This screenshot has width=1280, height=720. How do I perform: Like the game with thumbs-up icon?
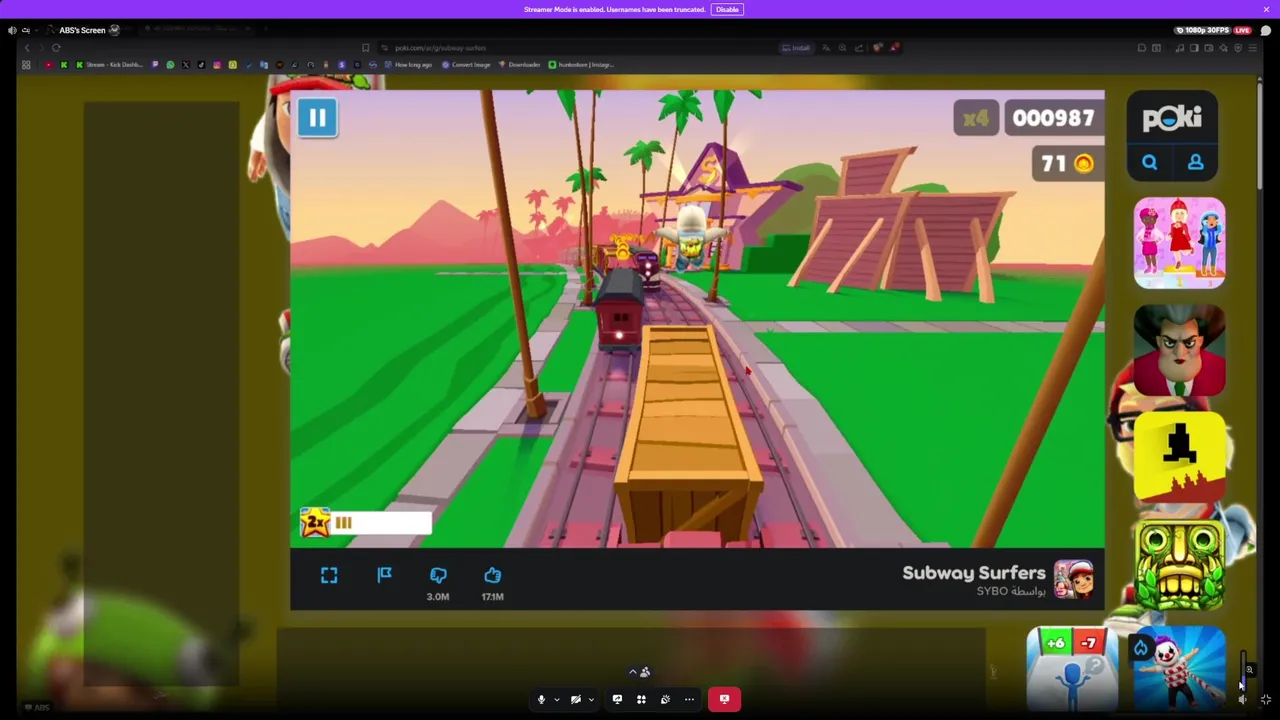tap(492, 575)
